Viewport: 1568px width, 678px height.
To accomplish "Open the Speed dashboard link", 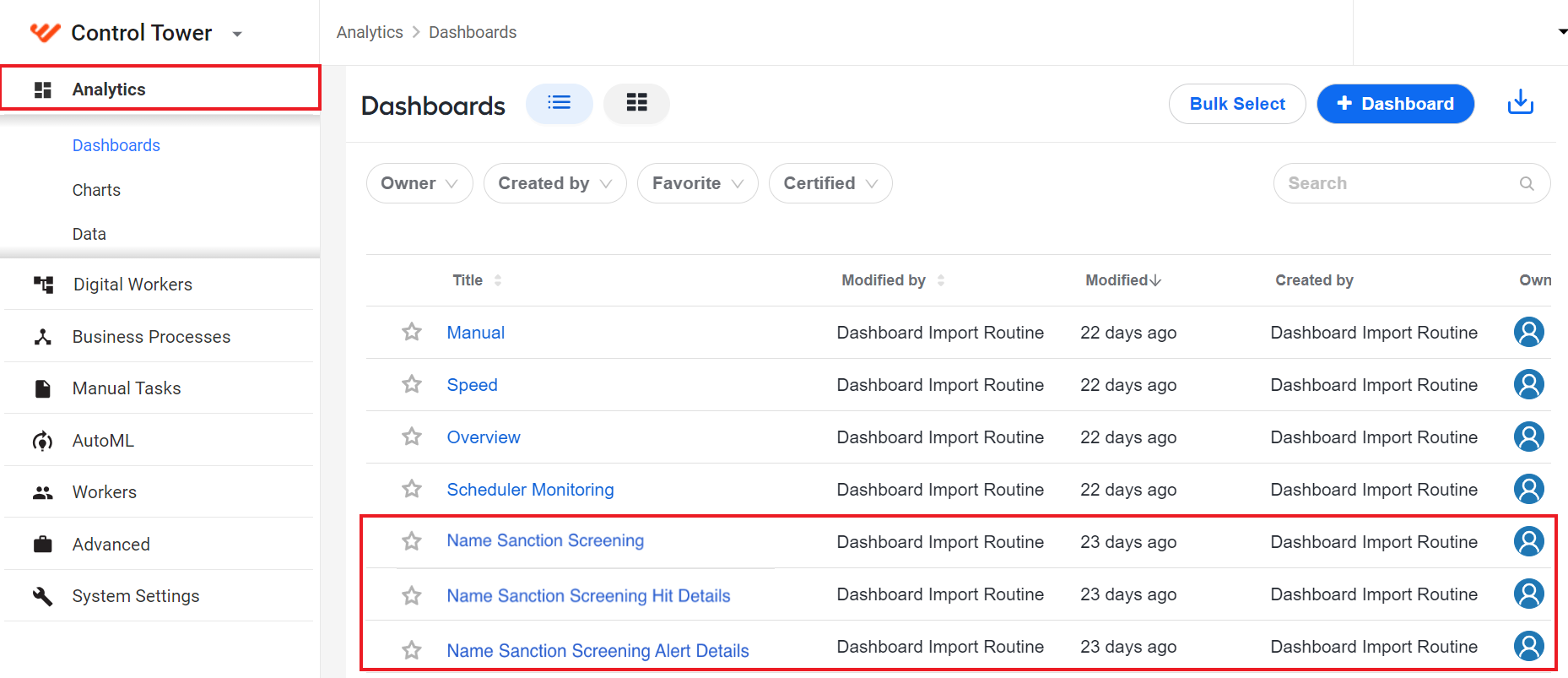I will [472, 385].
